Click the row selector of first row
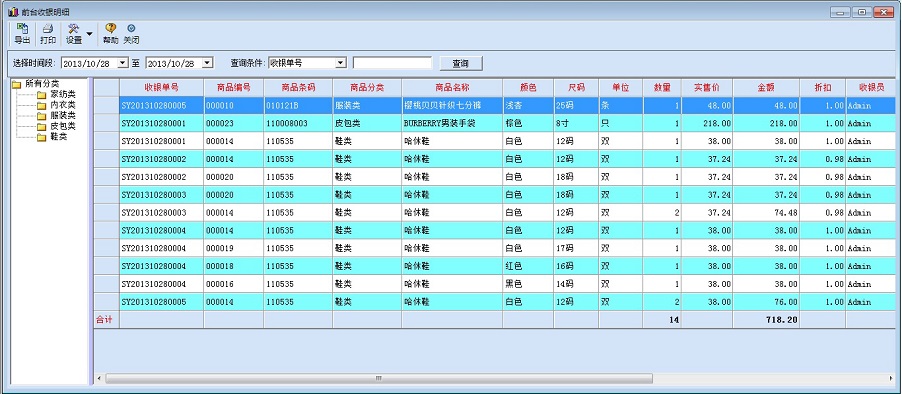The width and height of the screenshot is (902, 394). (106, 106)
